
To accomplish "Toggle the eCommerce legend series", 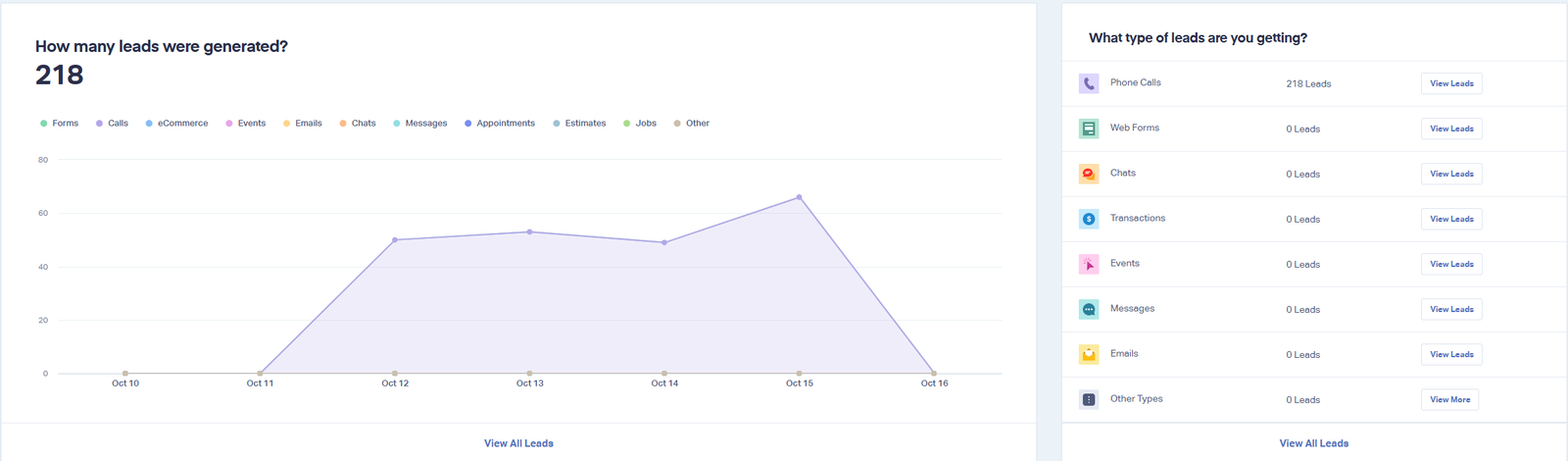I will pyautogui.click(x=176, y=124).
